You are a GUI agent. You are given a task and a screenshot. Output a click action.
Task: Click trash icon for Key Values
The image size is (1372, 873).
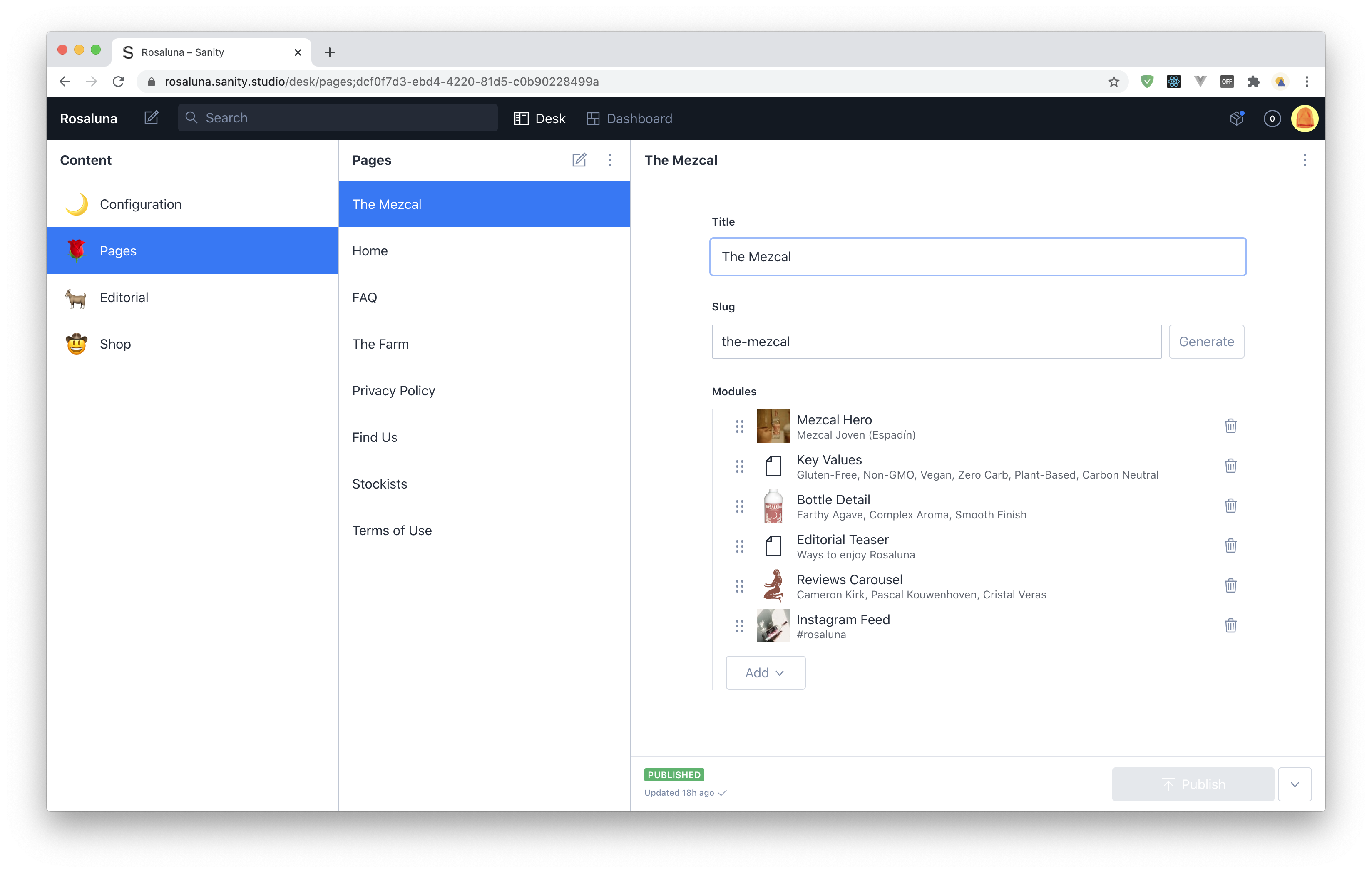(1230, 466)
